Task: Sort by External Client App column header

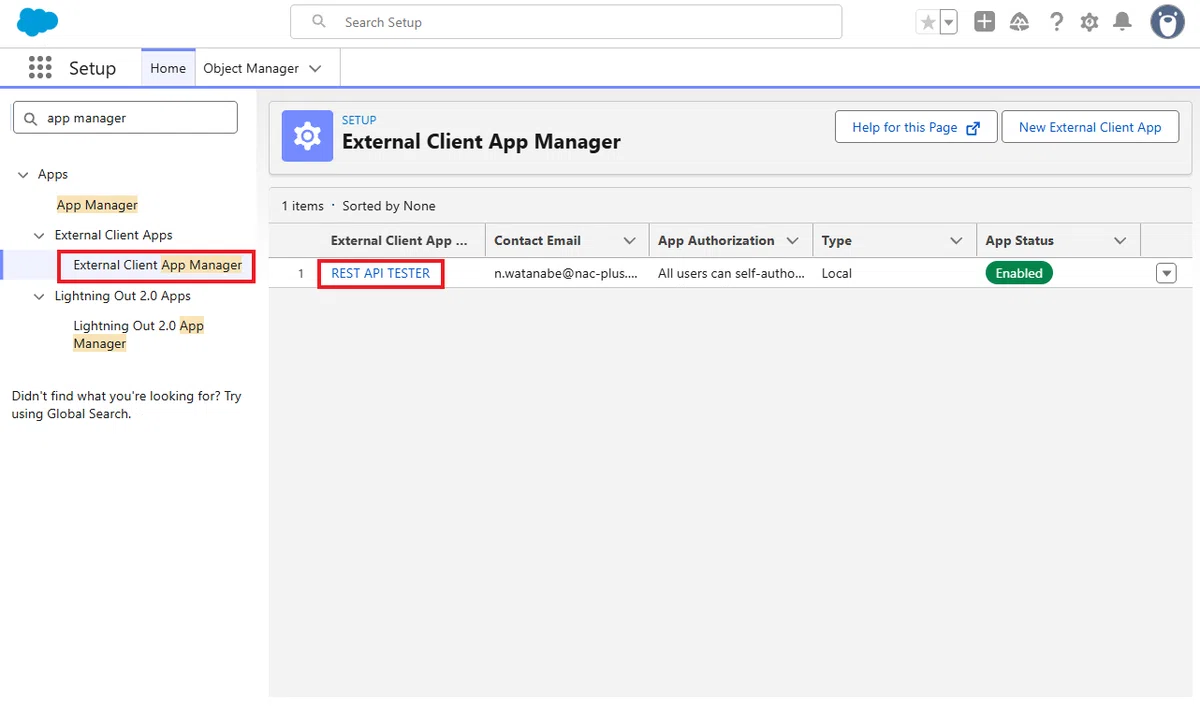Action: pyautogui.click(x=399, y=241)
